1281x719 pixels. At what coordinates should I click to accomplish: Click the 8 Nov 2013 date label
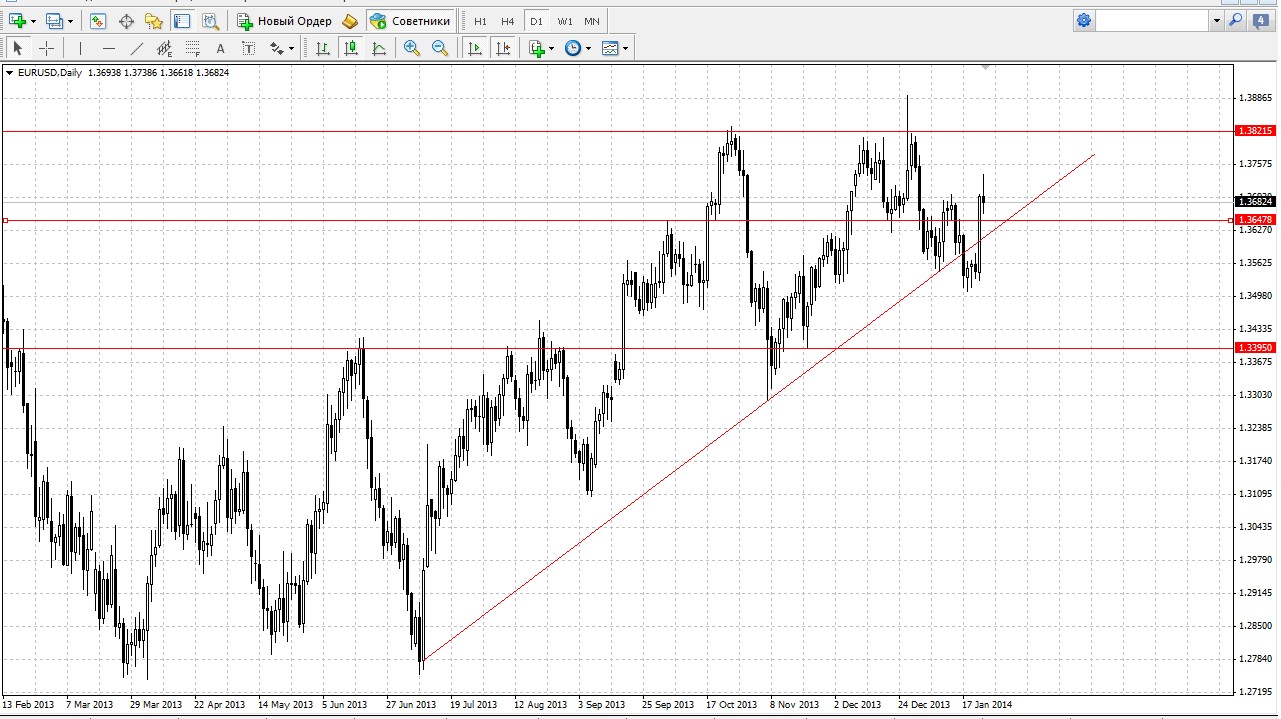click(x=795, y=705)
